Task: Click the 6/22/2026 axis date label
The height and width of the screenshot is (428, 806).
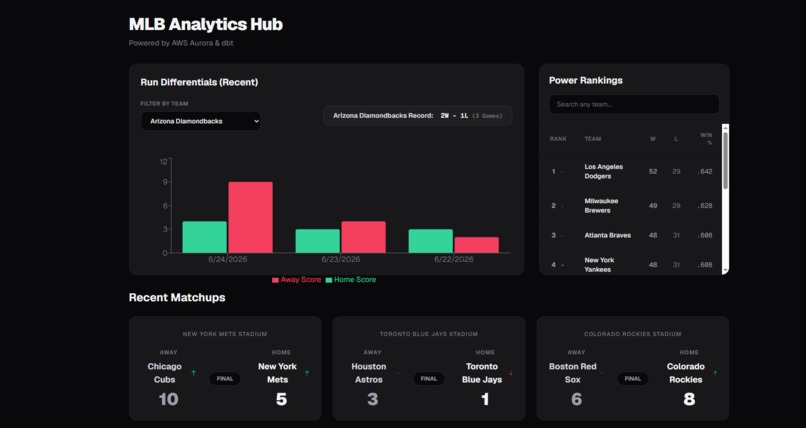Action: coord(454,259)
